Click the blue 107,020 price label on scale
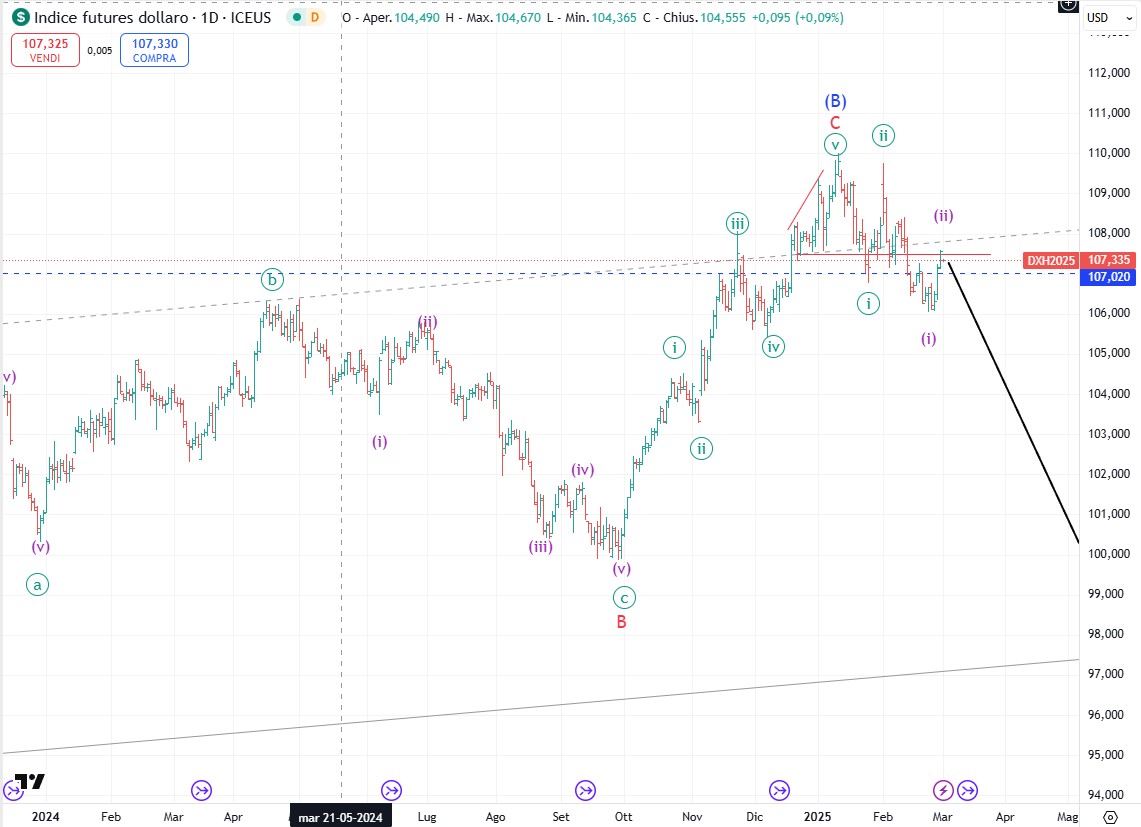The height and width of the screenshot is (827, 1141). (1110, 275)
